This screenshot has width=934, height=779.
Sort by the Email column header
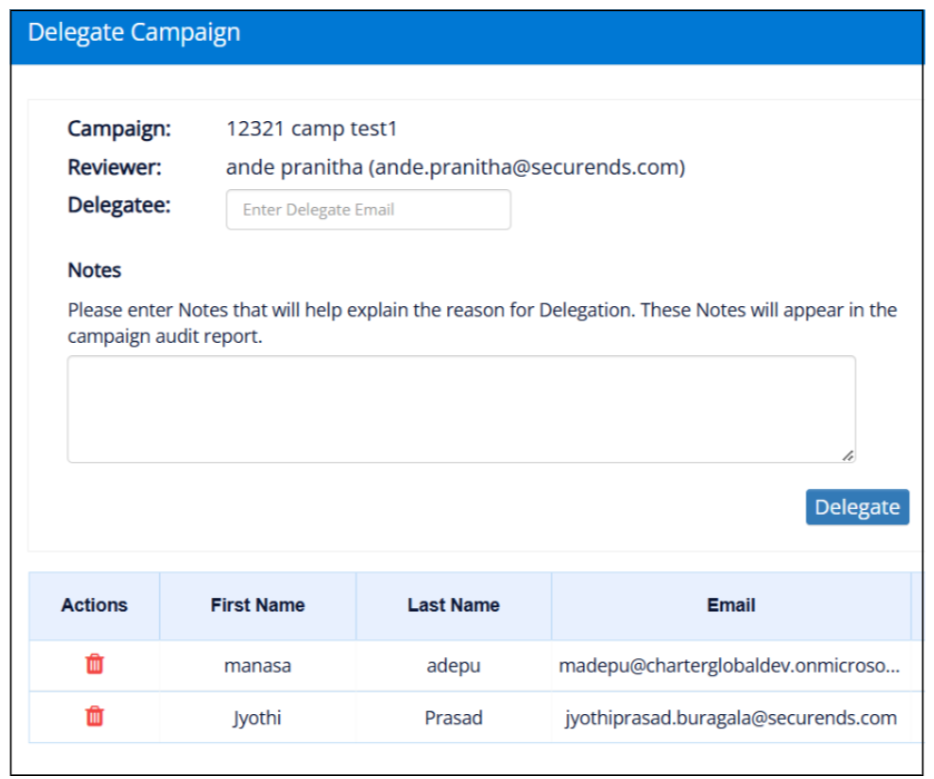(x=731, y=605)
